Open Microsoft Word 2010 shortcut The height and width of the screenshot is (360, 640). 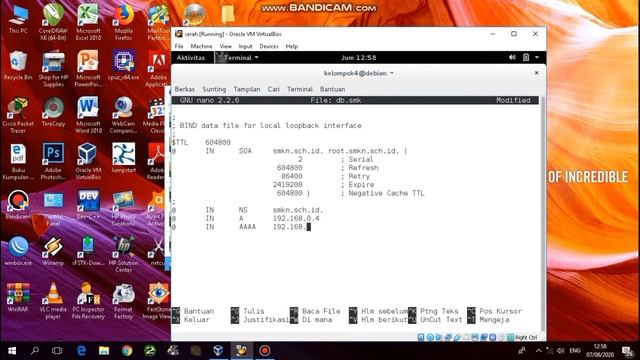coord(88,115)
